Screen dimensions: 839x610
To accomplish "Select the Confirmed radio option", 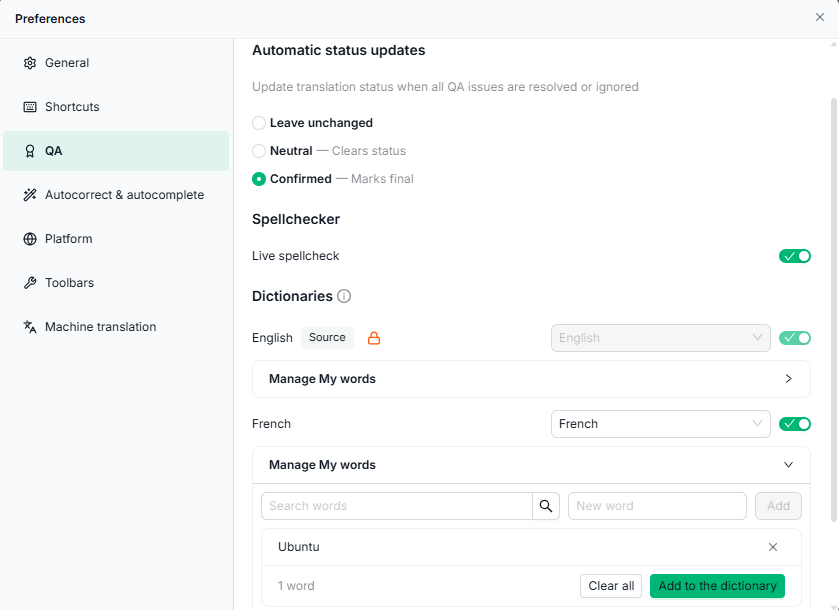I will coord(259,179).
